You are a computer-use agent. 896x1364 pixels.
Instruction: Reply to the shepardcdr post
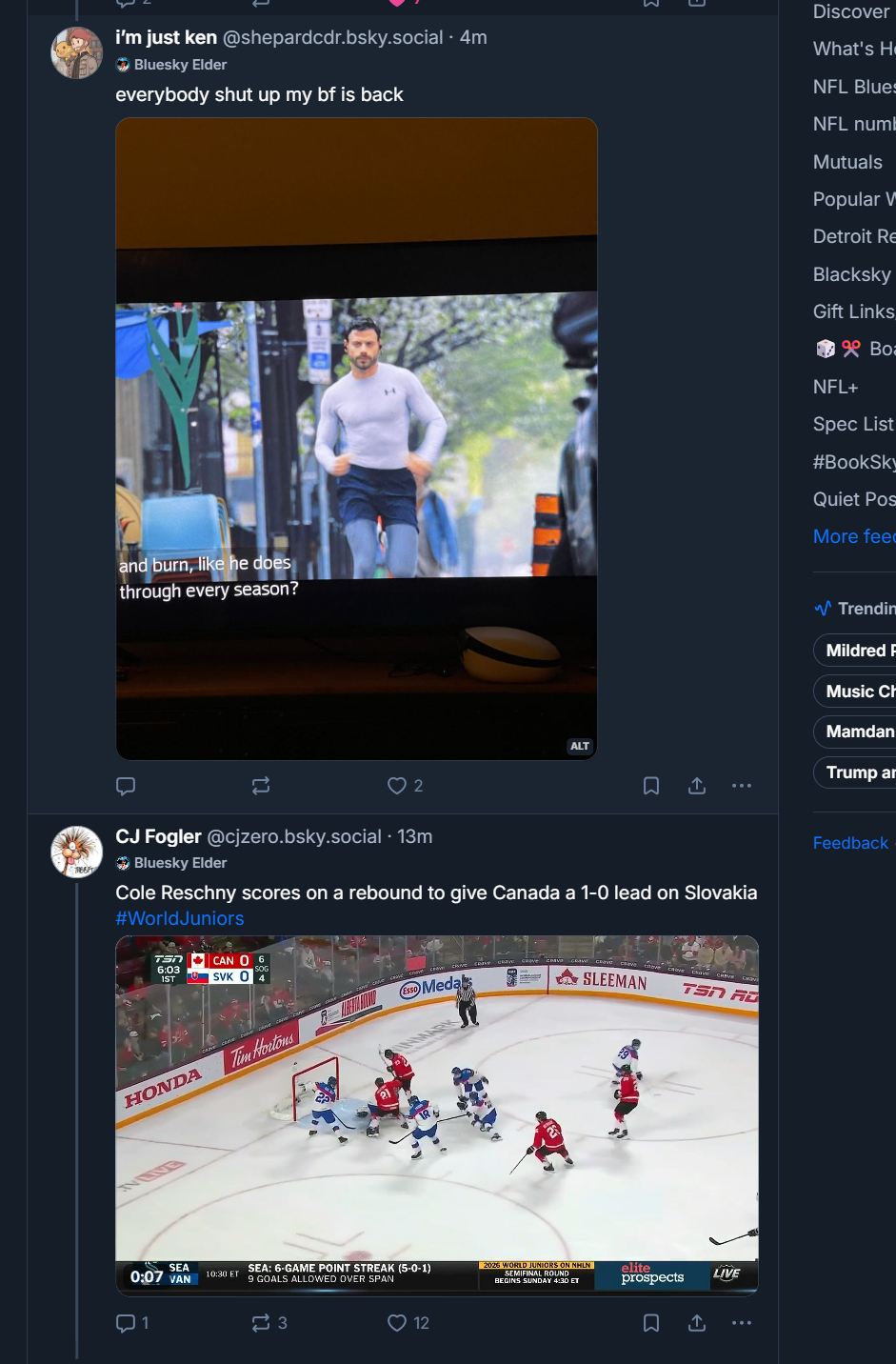[x=126, y=786]
